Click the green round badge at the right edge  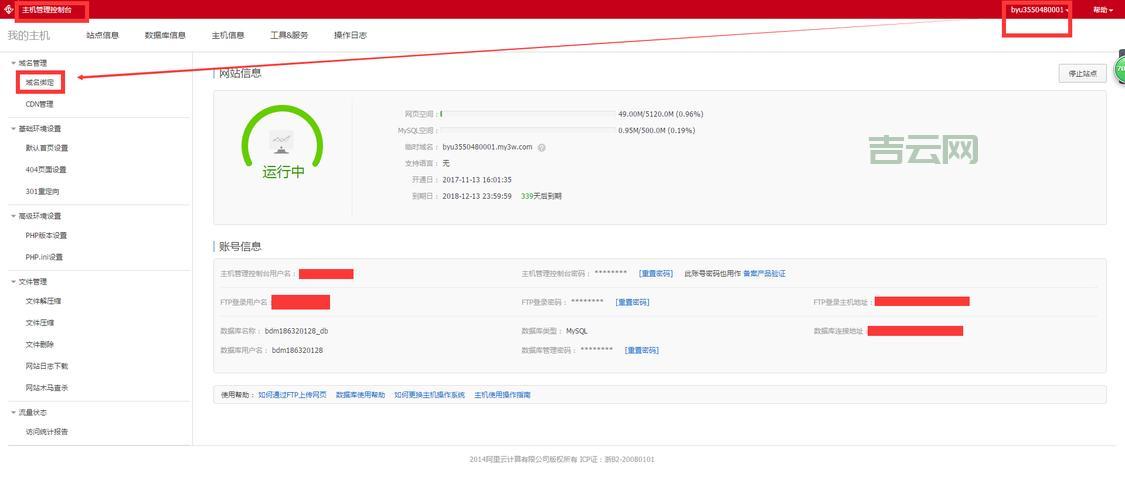[x=1119, y=70]
